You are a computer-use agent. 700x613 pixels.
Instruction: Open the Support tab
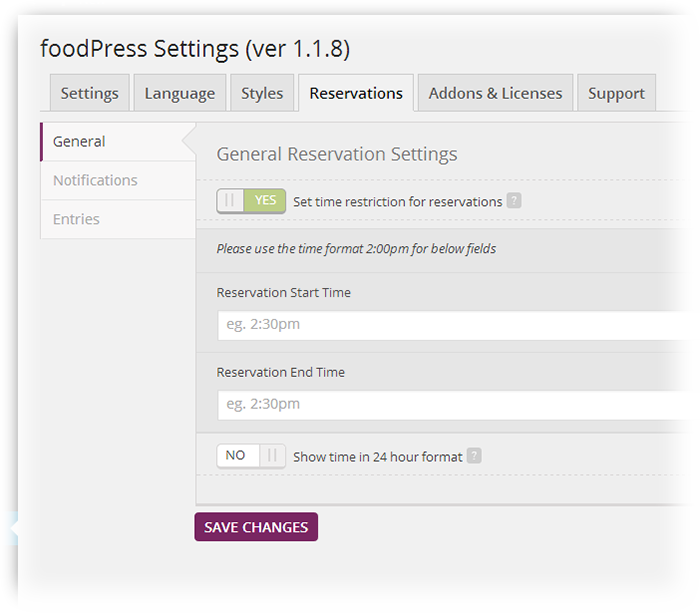click(616, 93)
